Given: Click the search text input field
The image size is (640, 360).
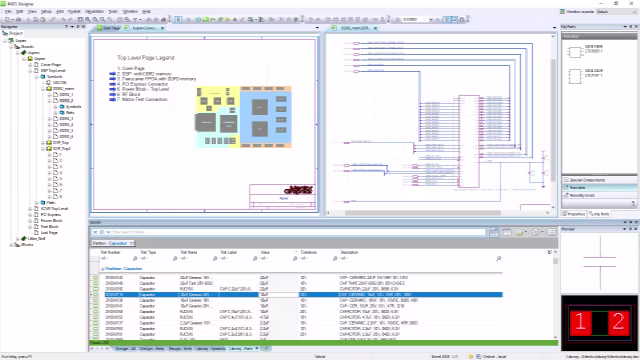Looking at the screenshot, I should [298, 232].
